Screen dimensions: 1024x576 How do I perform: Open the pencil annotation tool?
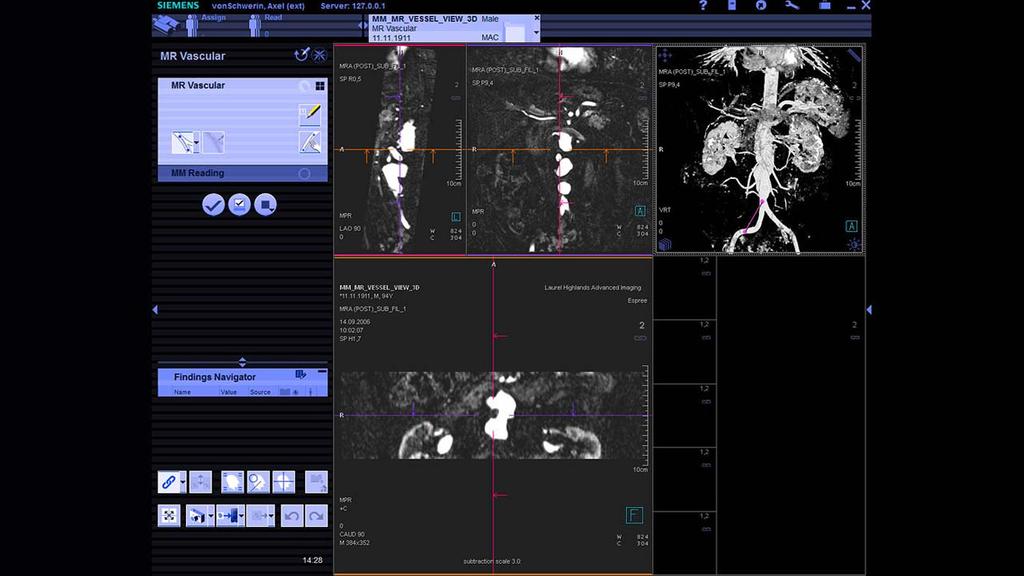point(311,113)
